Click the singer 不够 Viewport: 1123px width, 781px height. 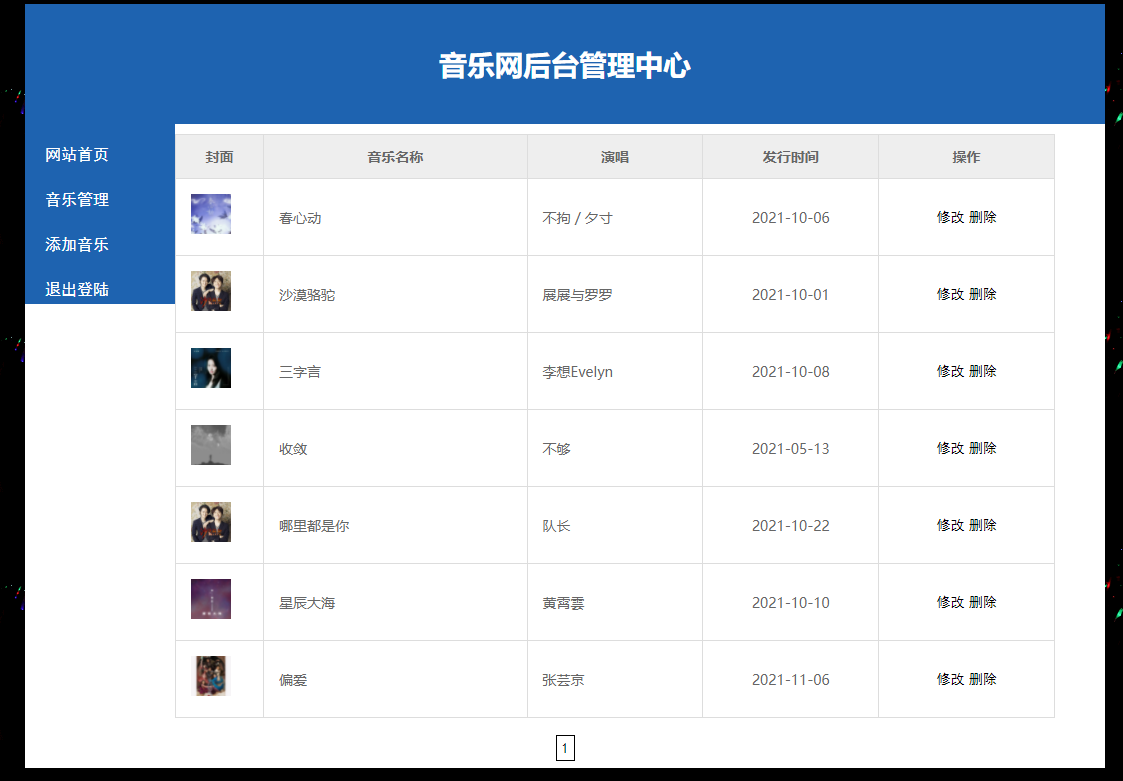pyautogui.click(x=556, y=449)
